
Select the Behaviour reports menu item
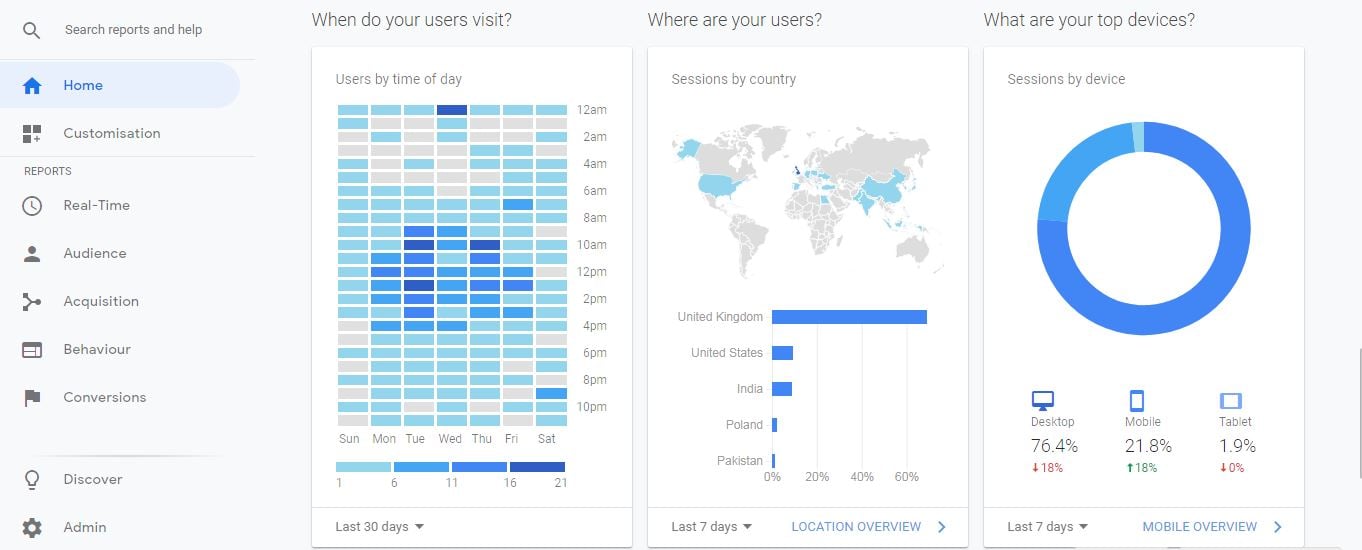(97, 350)
